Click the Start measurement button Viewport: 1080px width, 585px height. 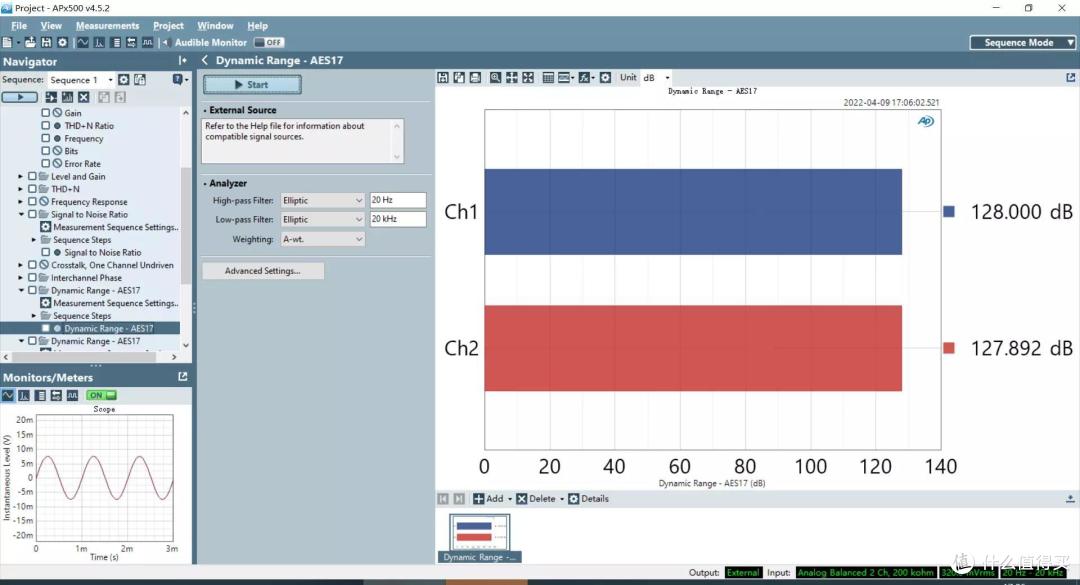click(252, 85)
